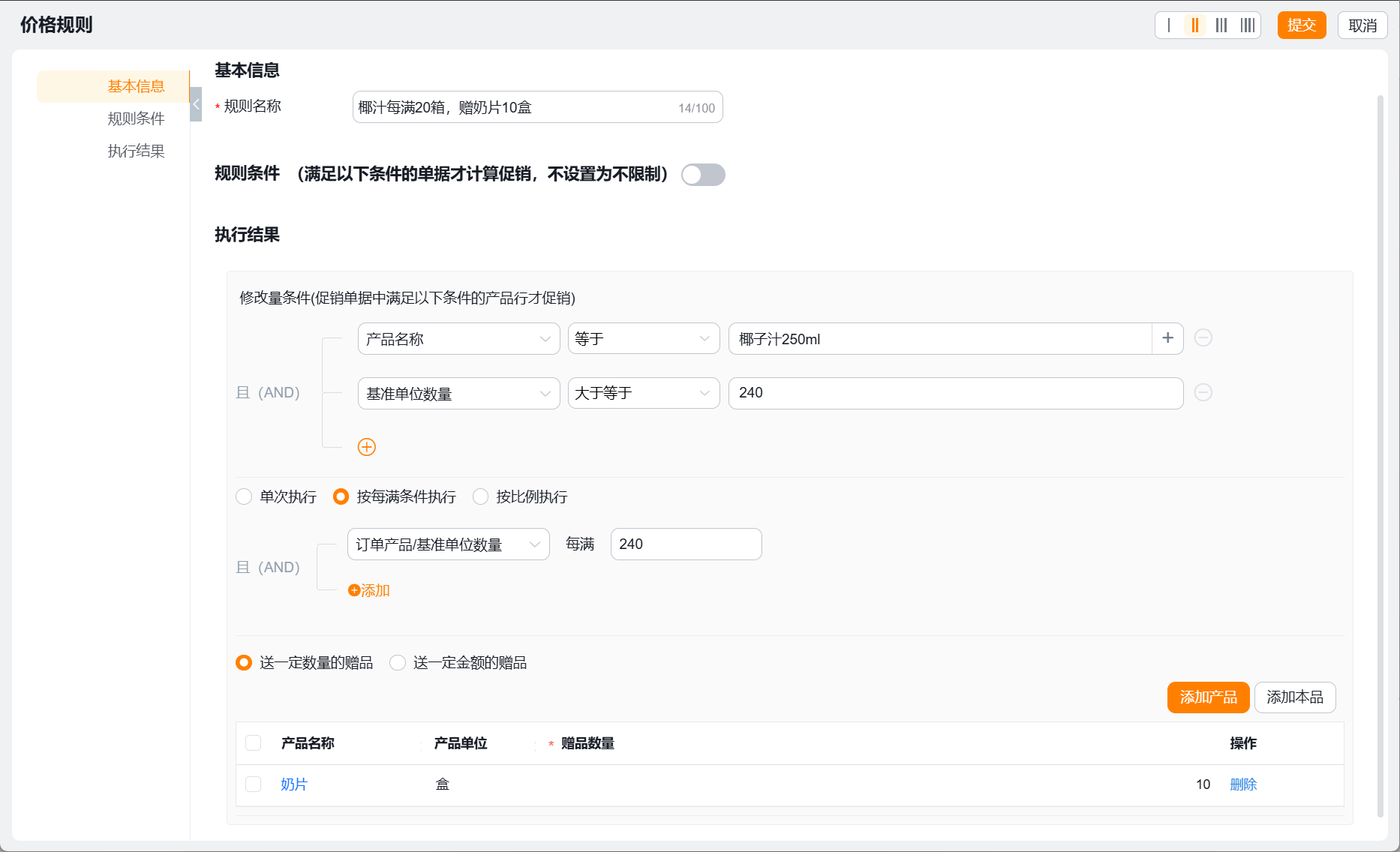Switch to single-column layout icon

(1169, 25)
